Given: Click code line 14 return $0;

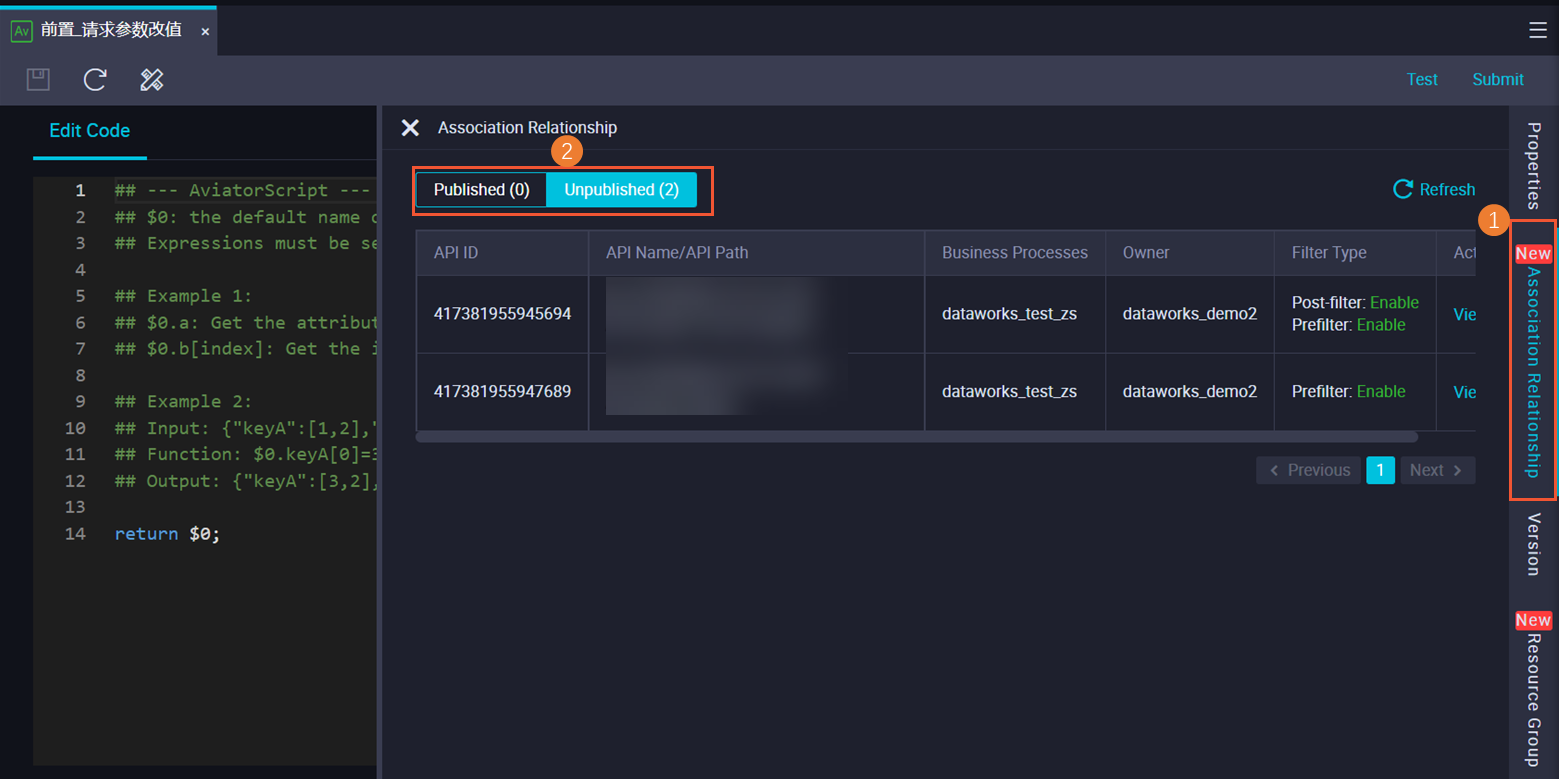Looking at the screenshot, I should [x=167, y=534].
